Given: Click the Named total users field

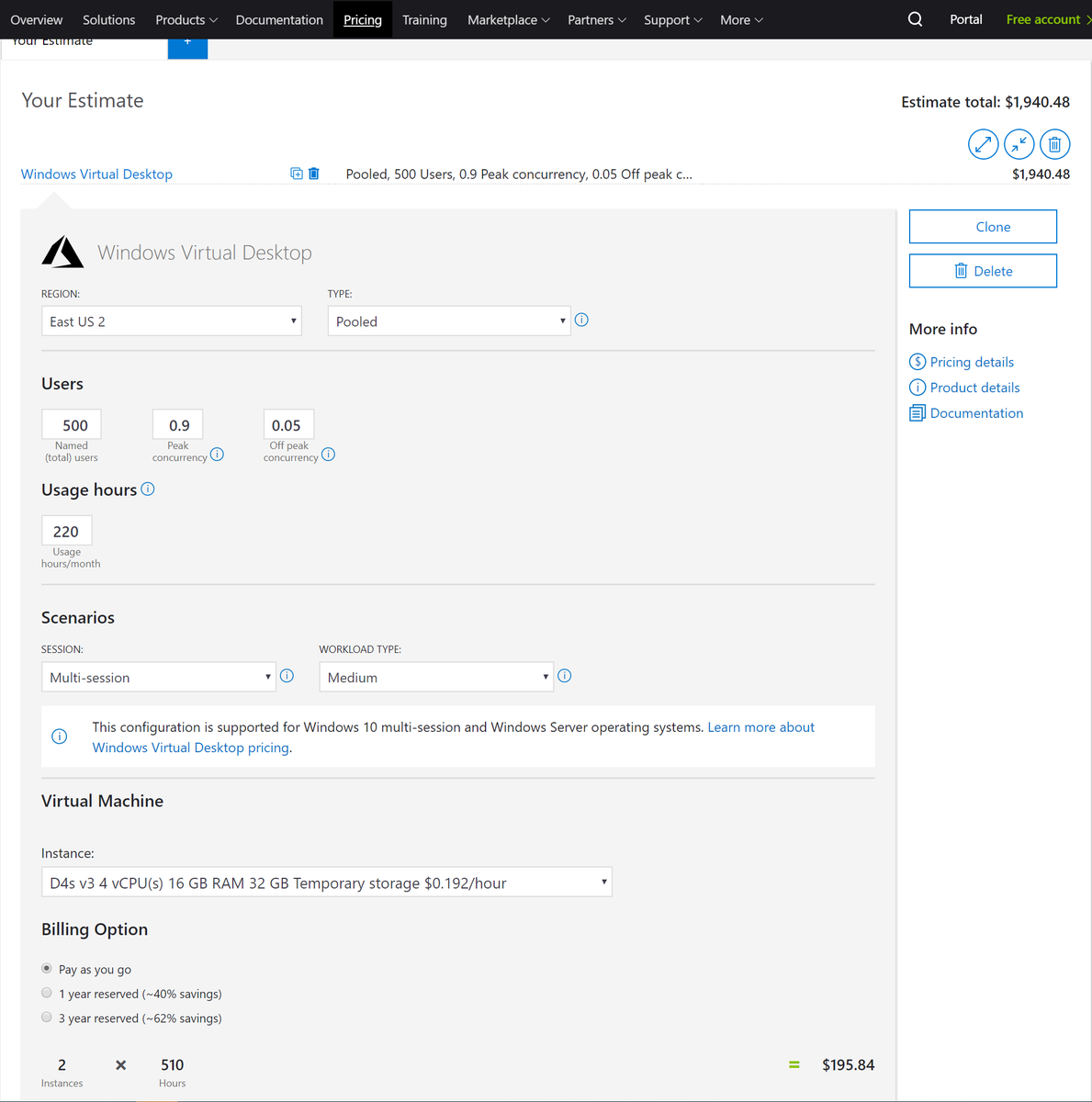Looking at the screenshot, I should (72, 424).
